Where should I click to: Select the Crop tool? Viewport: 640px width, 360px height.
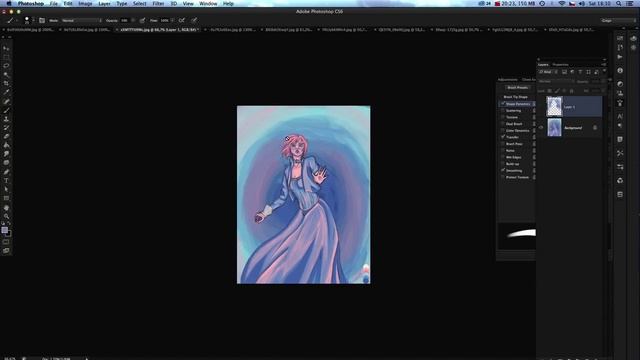(6, 83)
